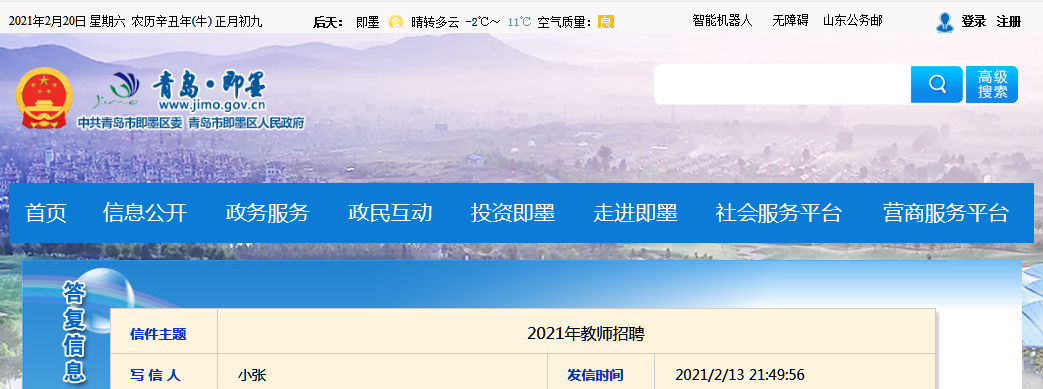Select the 投资即墨 navigation item
This screenshot has height=389, width=1043.
513,213
